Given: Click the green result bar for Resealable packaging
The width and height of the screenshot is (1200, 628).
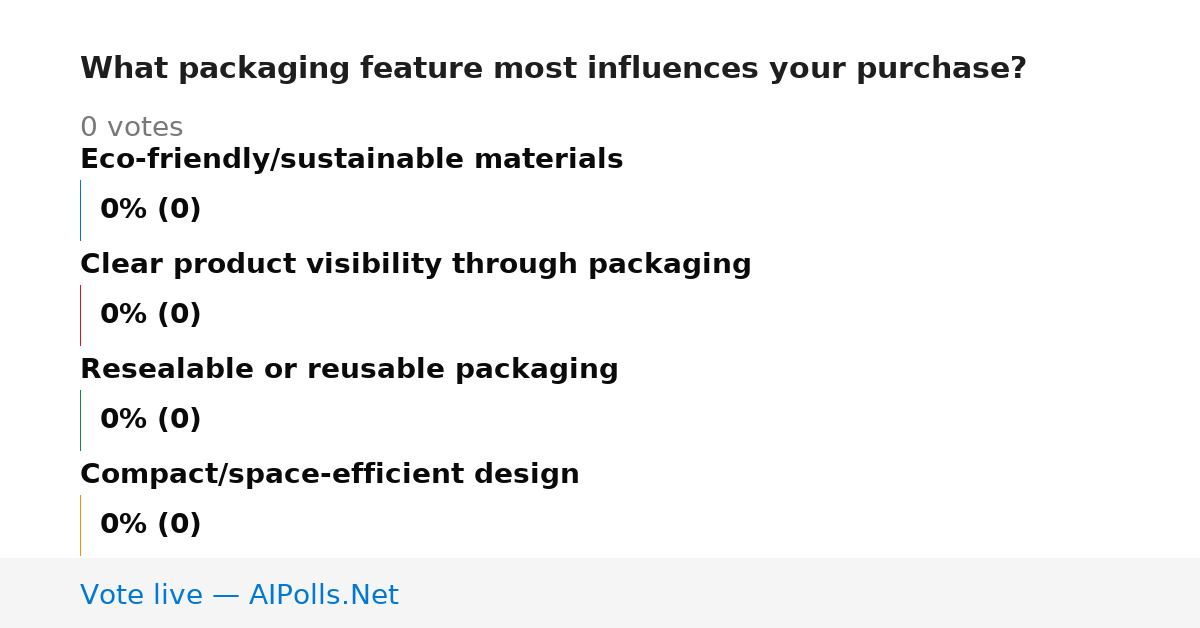Looking at the screenshot, I should 80,420.
